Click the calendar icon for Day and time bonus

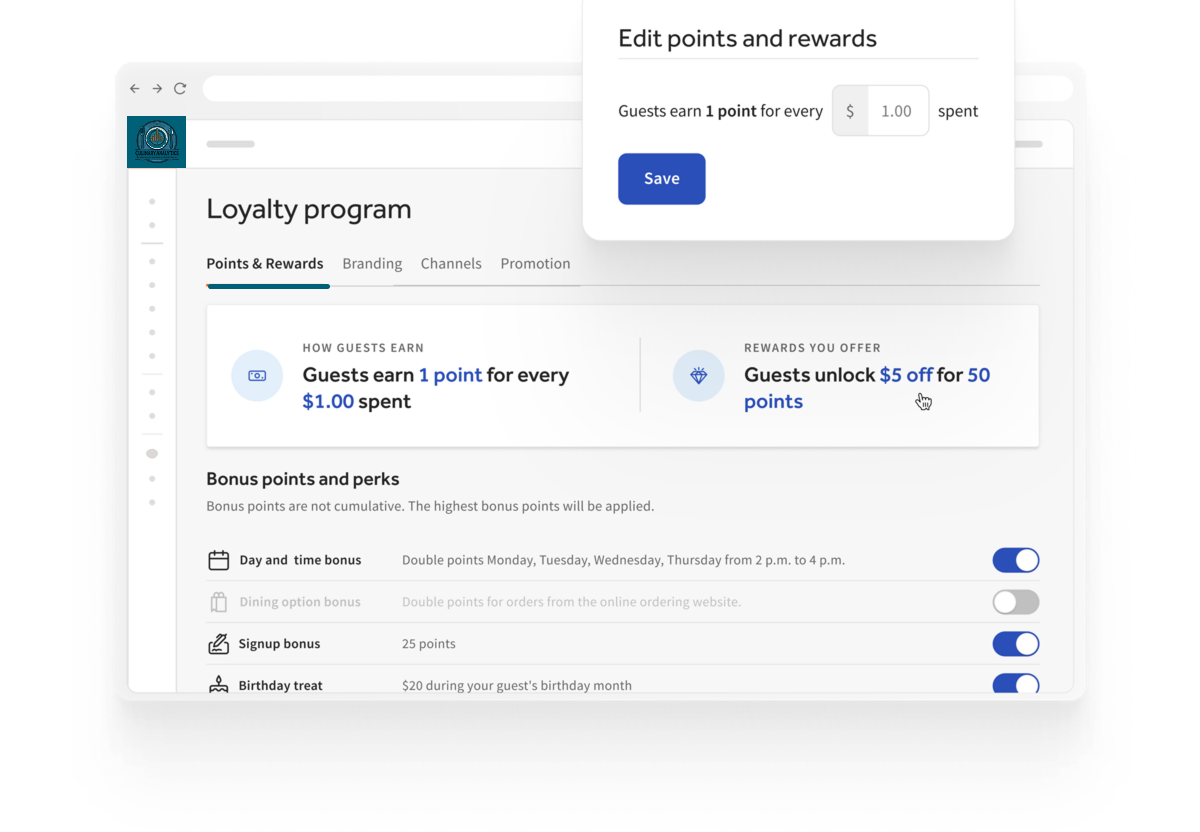coord(218,560)
